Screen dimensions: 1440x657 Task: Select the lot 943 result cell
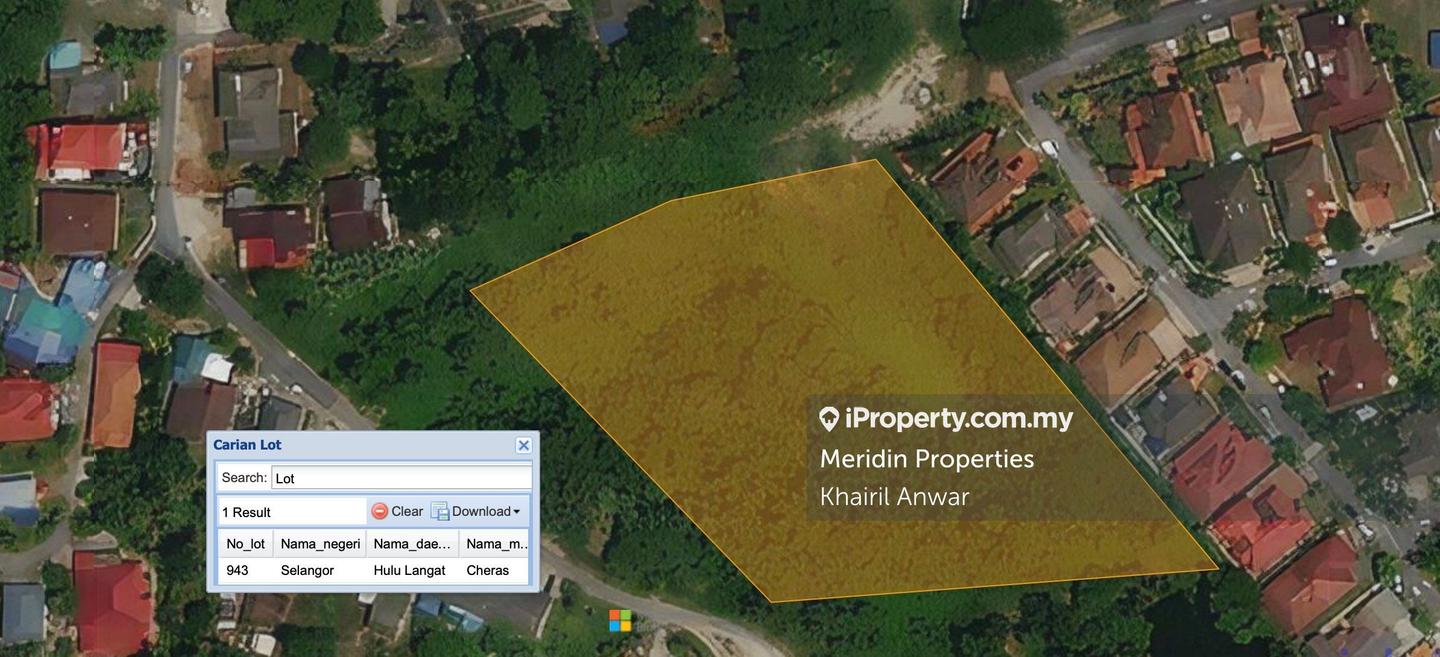246,570
